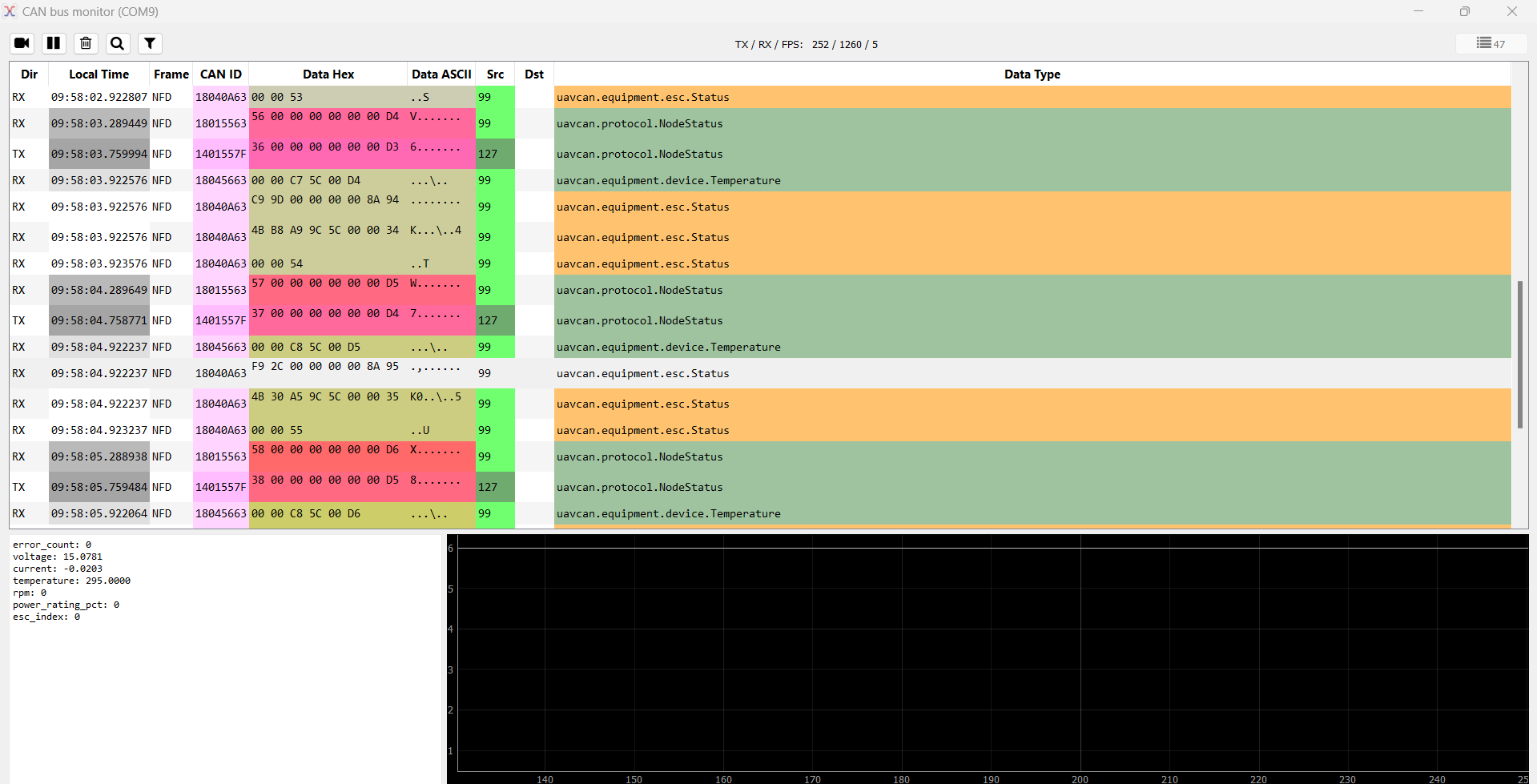This screenshot has height=784, width=1537.
Task: Clear captured frames with trash icon
Action: tap(86, 43)
